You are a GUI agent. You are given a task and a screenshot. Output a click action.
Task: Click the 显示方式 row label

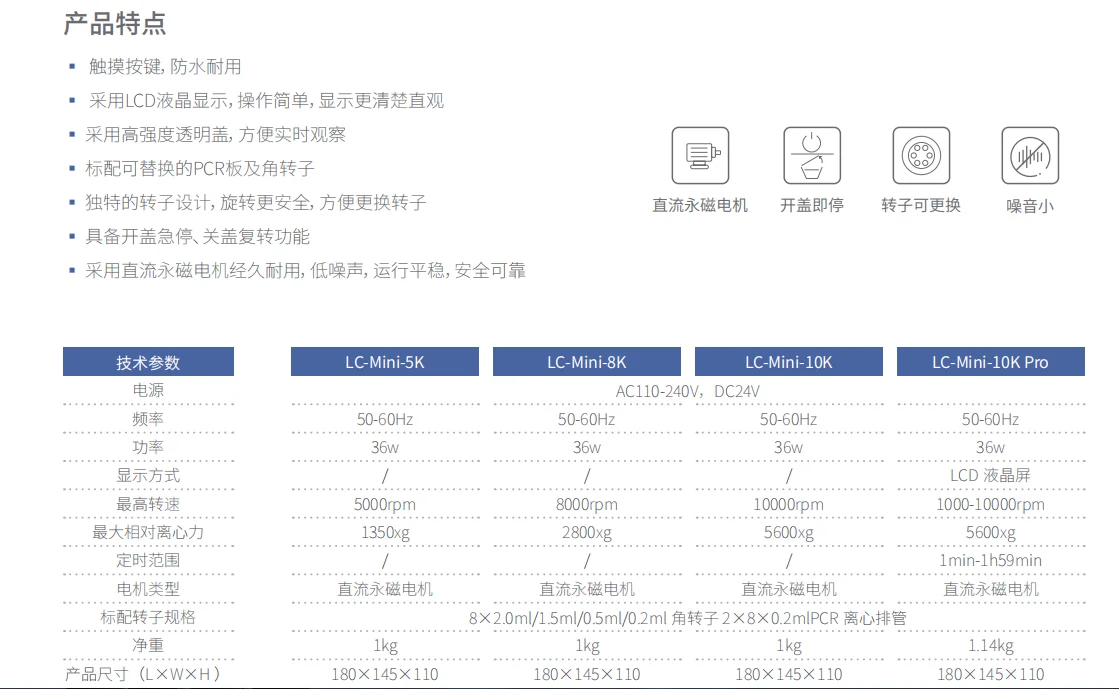148,476
